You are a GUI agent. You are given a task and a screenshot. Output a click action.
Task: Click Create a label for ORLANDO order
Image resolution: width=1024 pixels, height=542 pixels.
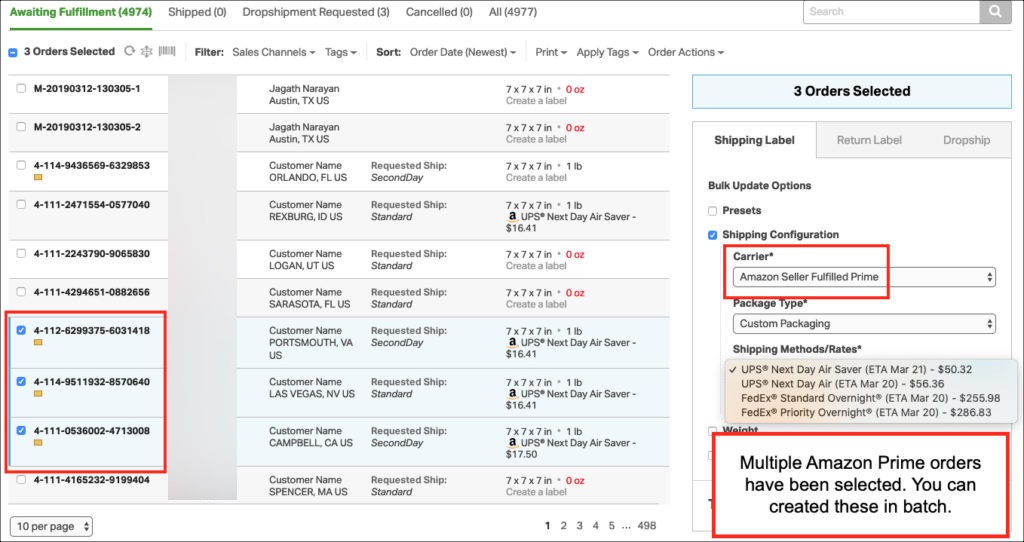536,178
